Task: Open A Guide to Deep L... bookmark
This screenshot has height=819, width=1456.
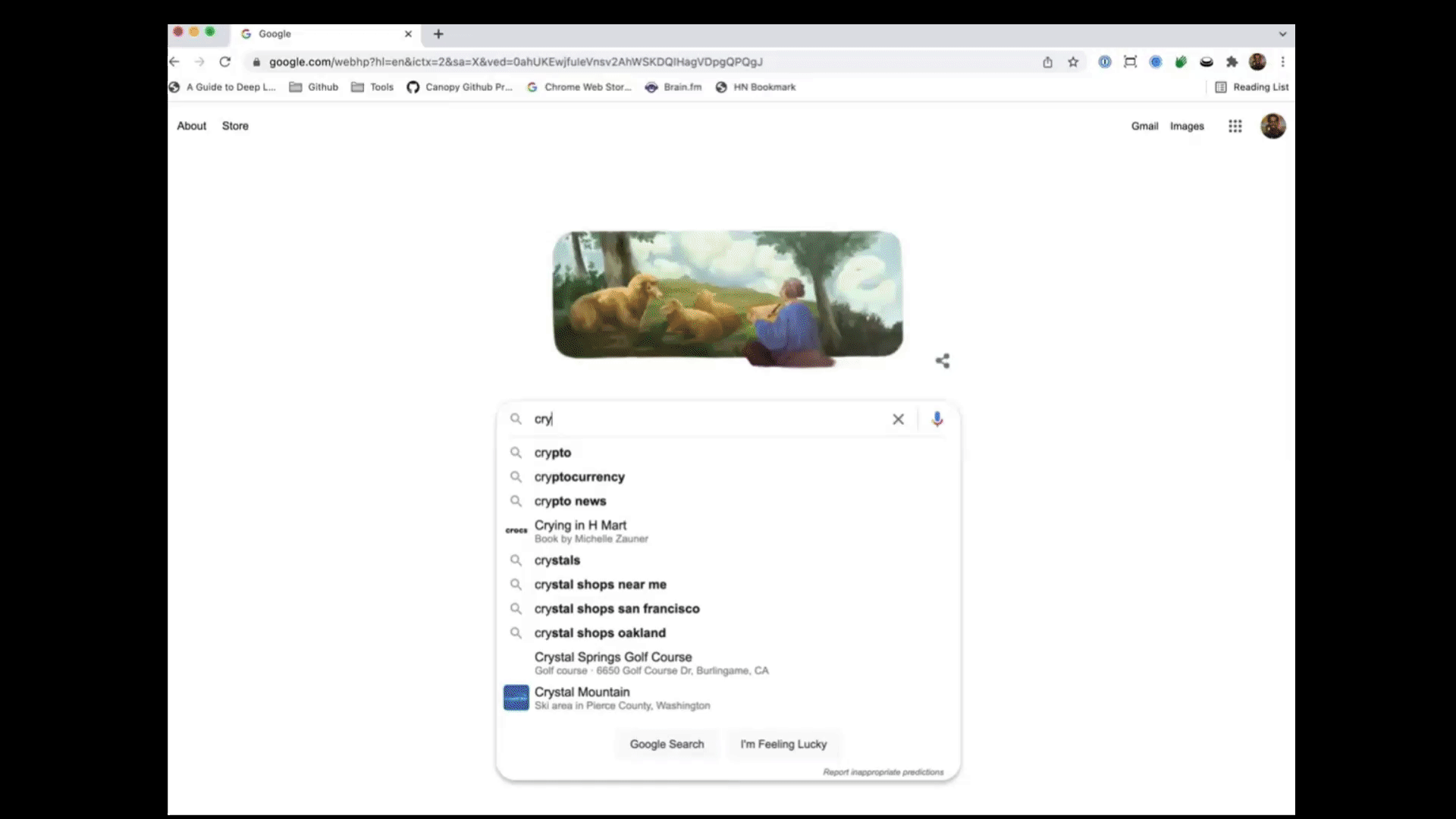Action: [x=222, y=87]
